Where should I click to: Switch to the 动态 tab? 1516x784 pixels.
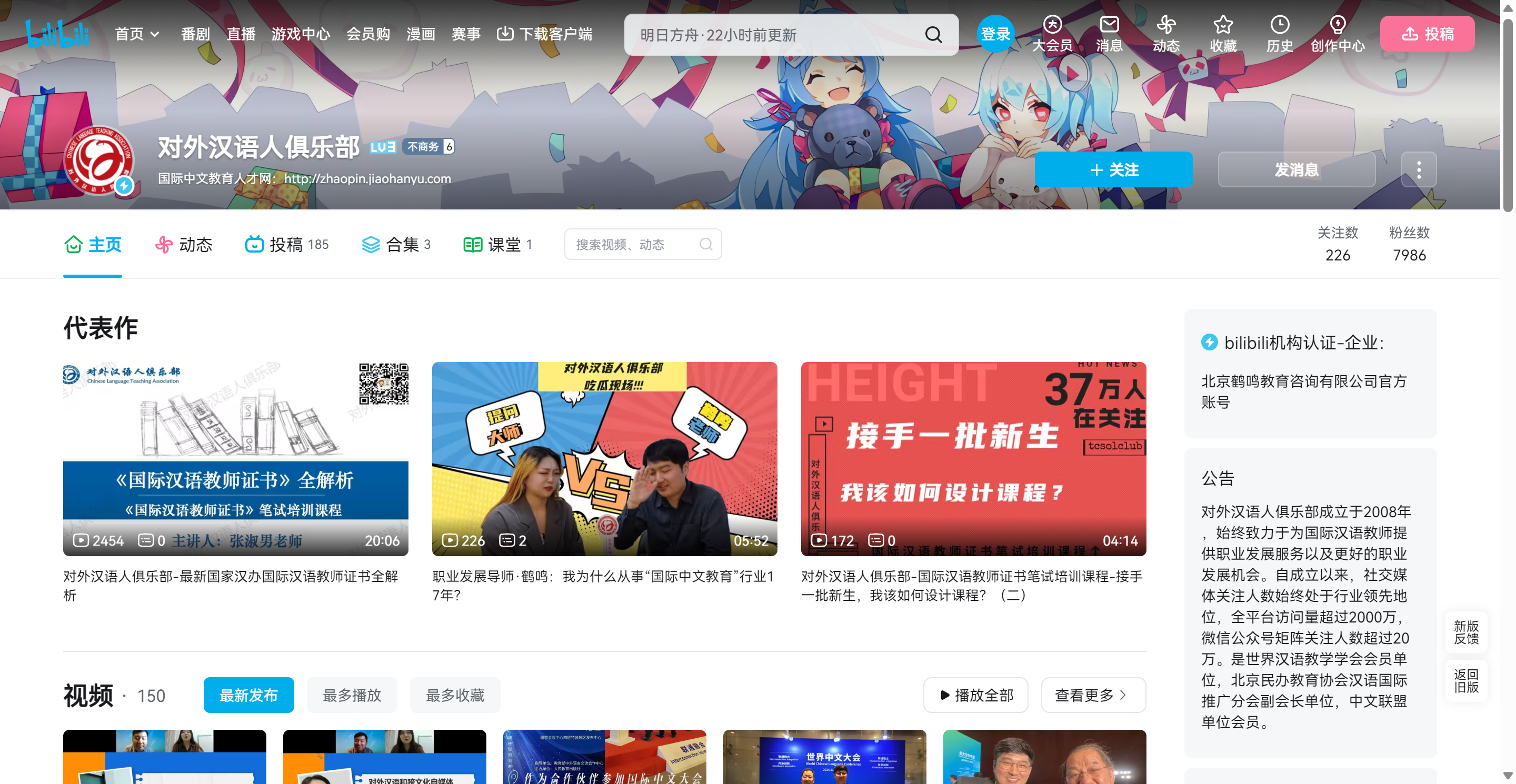[184, 244]
